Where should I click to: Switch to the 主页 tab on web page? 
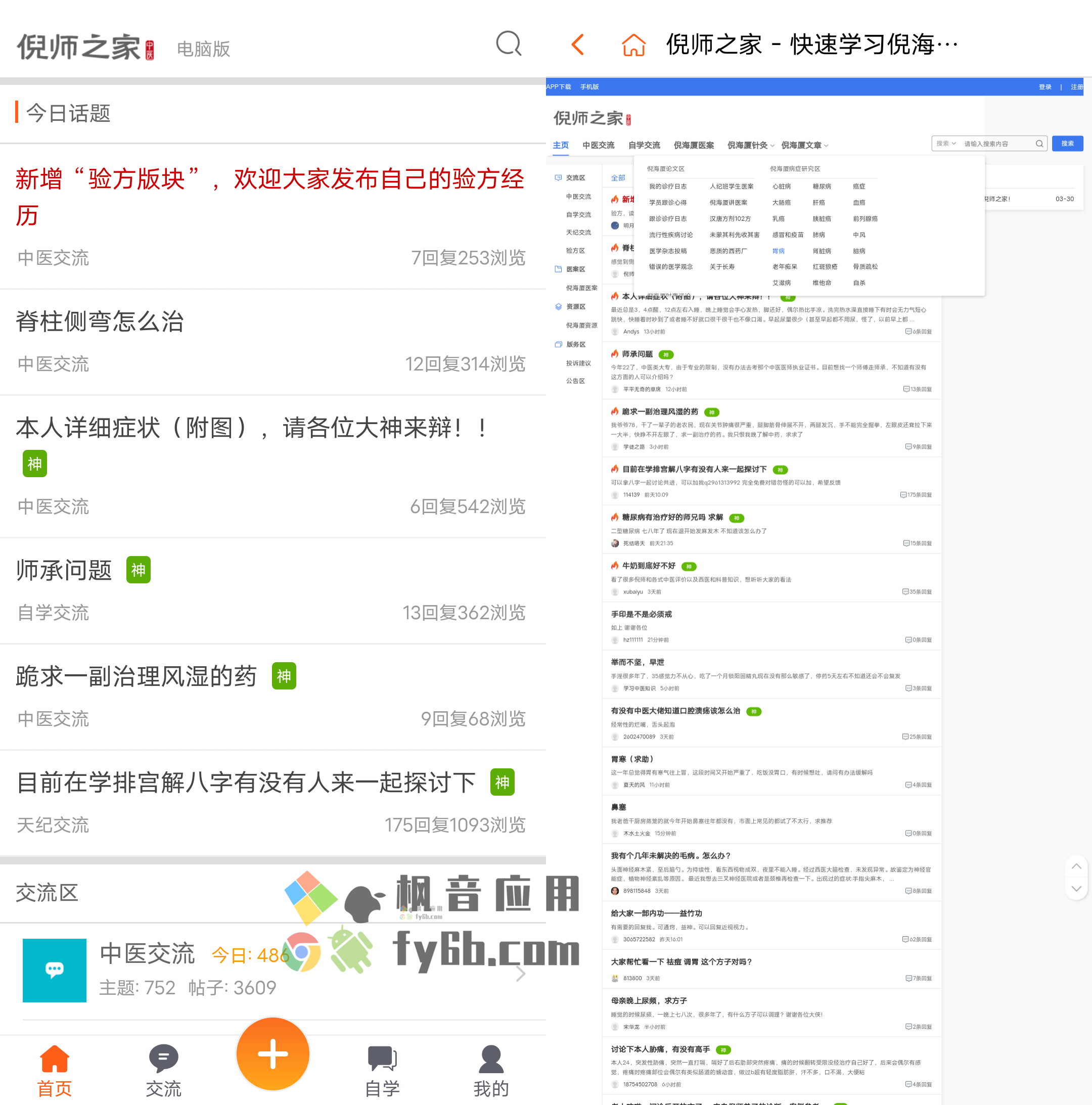[x=561, y=145]
